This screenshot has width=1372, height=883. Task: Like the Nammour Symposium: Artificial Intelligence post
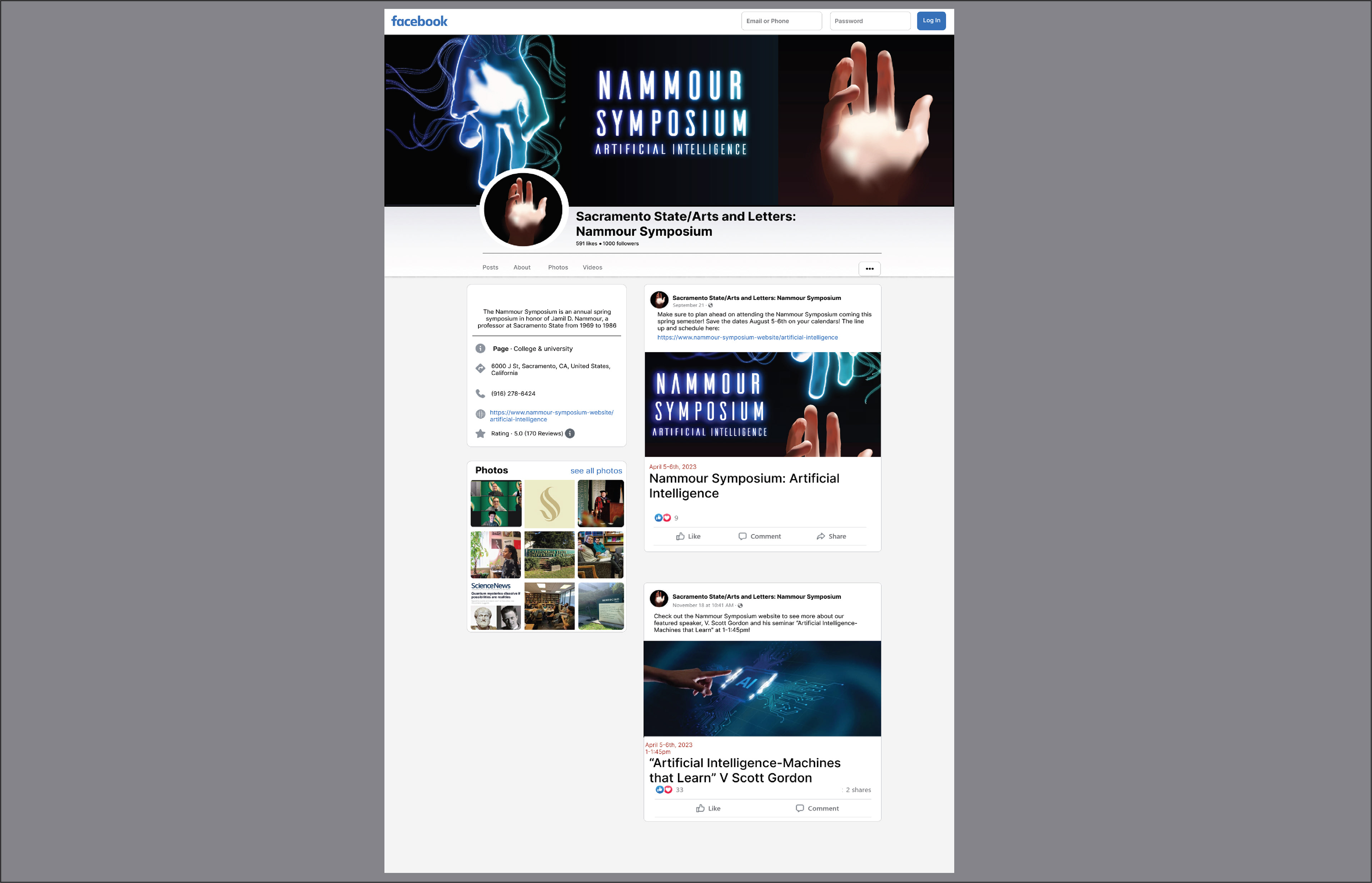(x=688, y=536)
